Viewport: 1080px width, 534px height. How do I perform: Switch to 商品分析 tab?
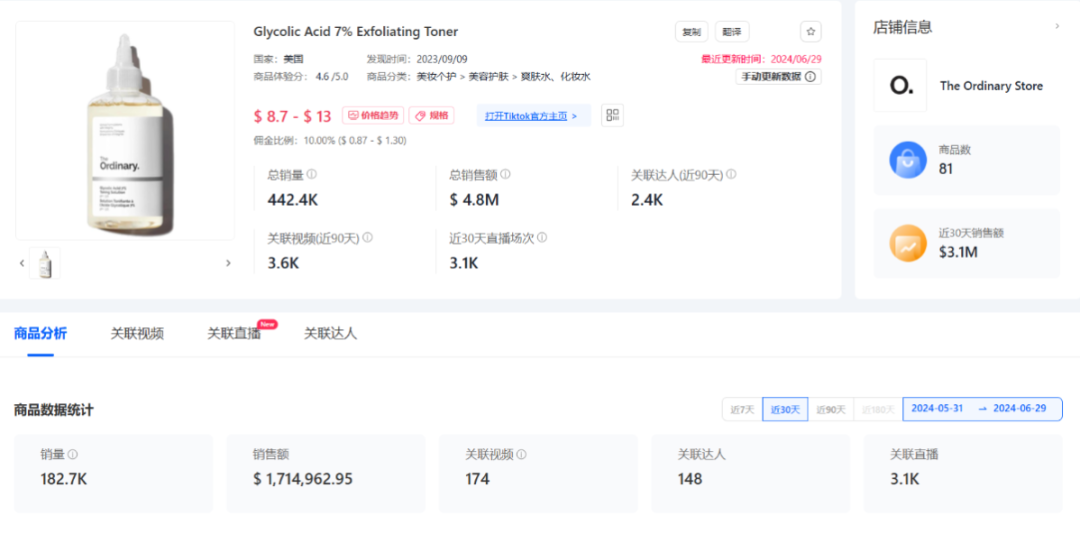click(x=41, y=334)
